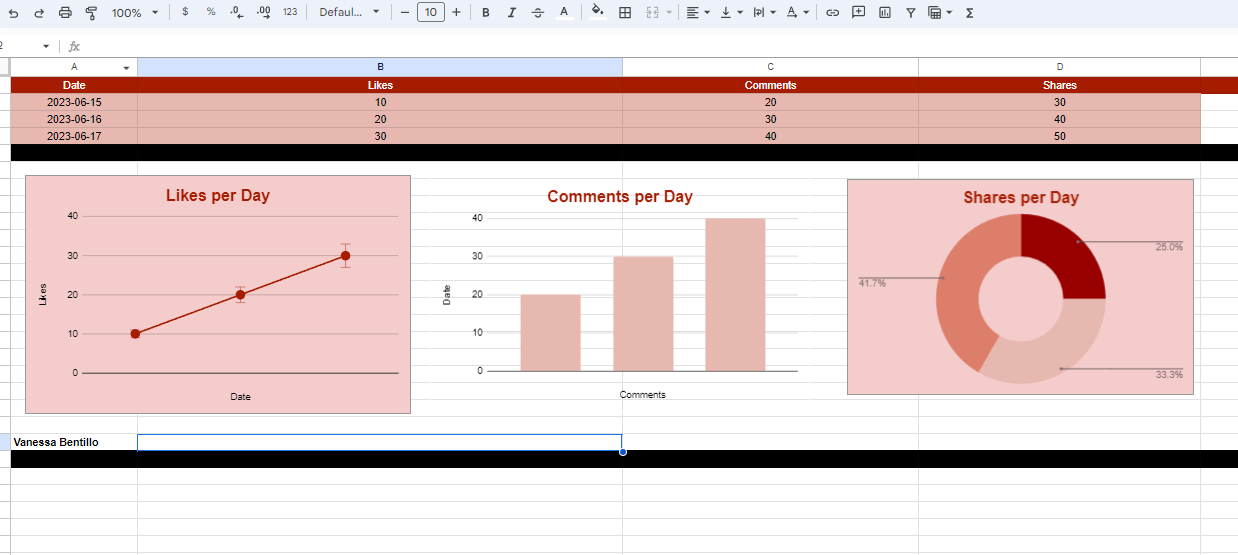
Task: Toggle bold formatting
Action: click(485, 13)
